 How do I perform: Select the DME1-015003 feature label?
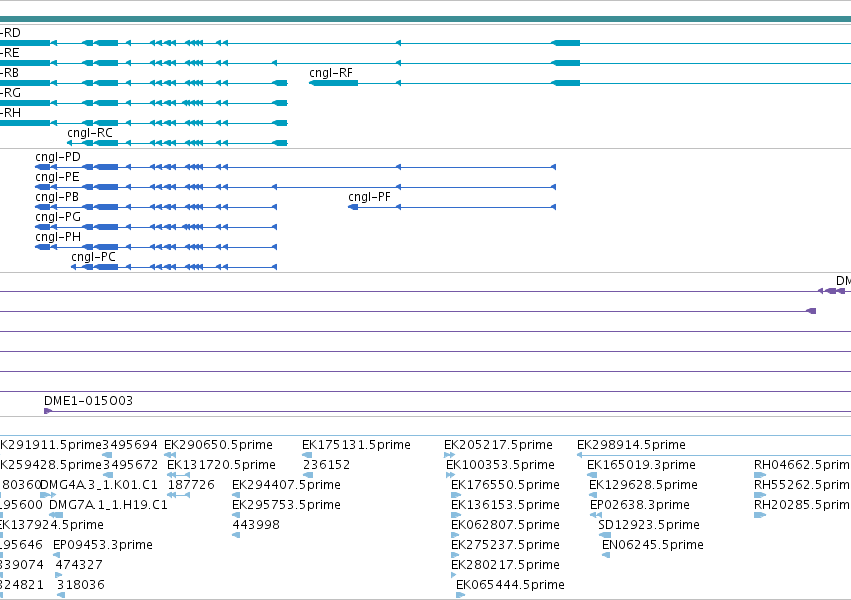[x=88, y=401]
